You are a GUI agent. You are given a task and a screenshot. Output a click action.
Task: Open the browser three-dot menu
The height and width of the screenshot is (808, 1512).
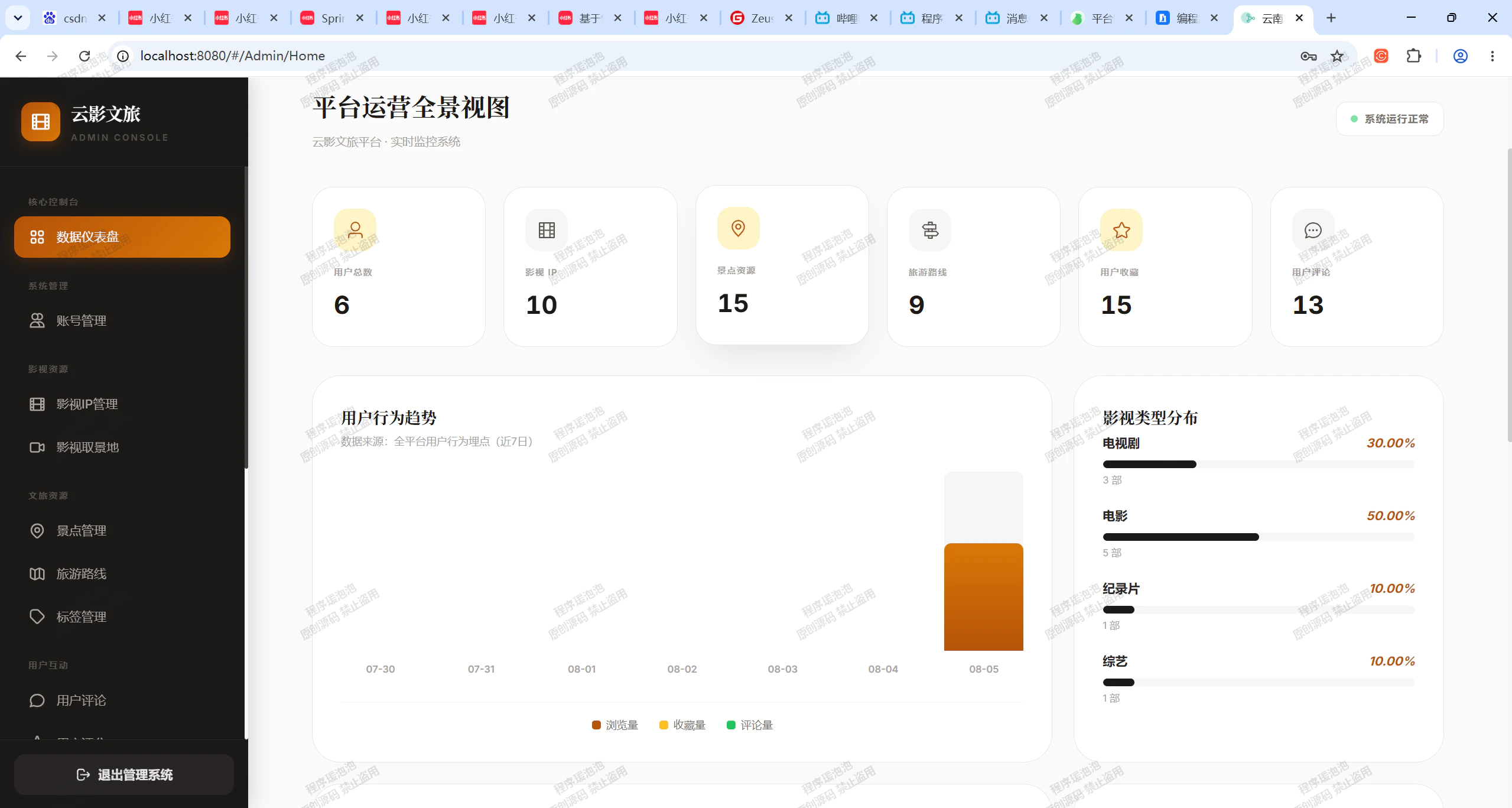pos(1493,56)
